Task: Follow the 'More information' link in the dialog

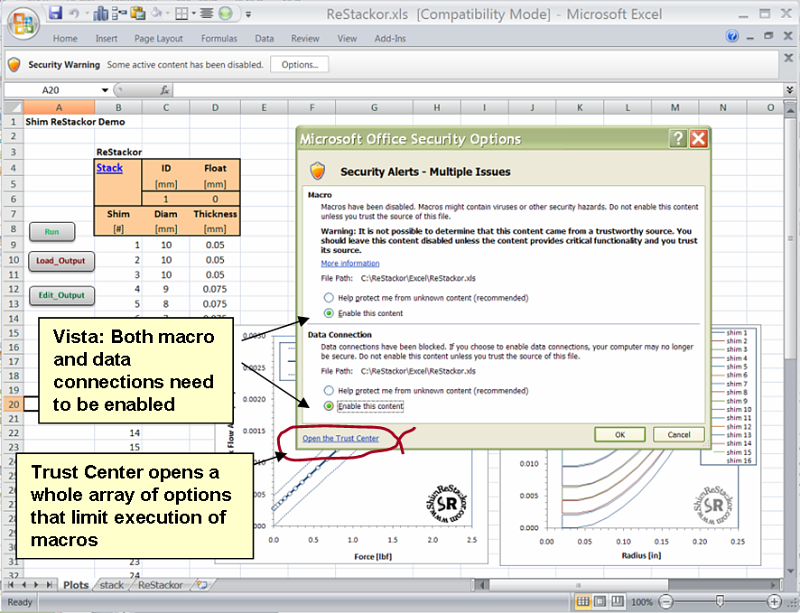Action: click(350, 263)
